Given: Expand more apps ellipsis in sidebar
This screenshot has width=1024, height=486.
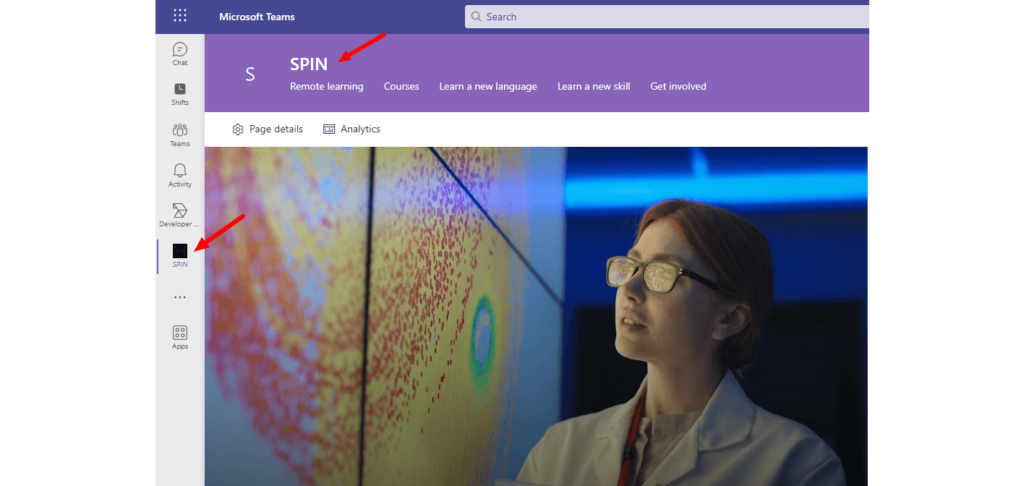Looking at the screenshot, I should 180,297.
